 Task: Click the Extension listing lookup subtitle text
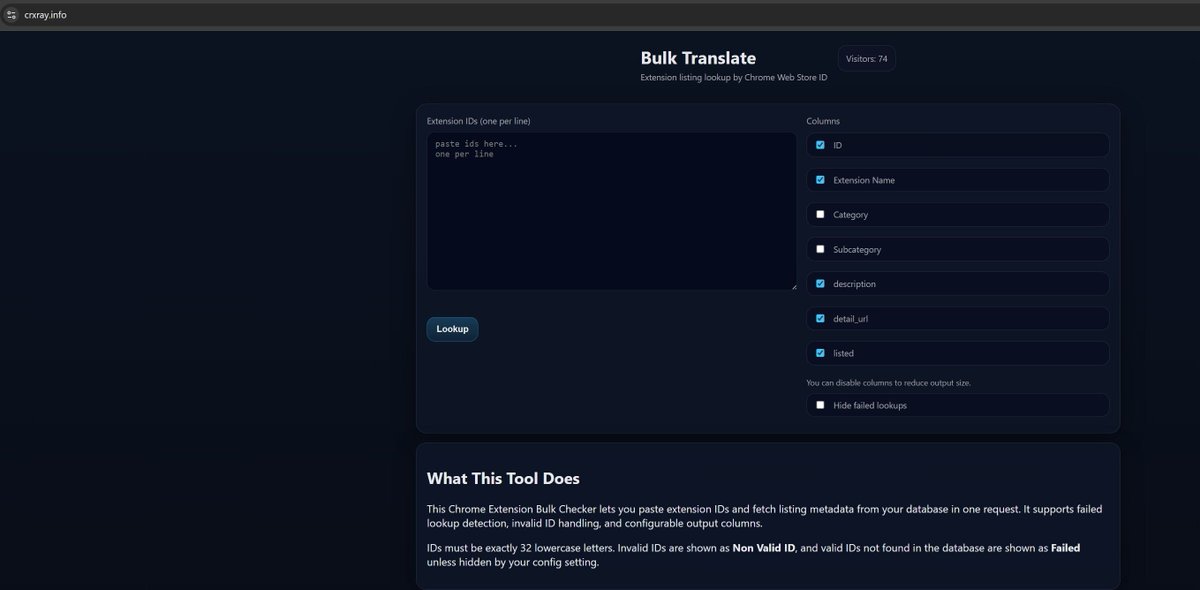point(733,76)
